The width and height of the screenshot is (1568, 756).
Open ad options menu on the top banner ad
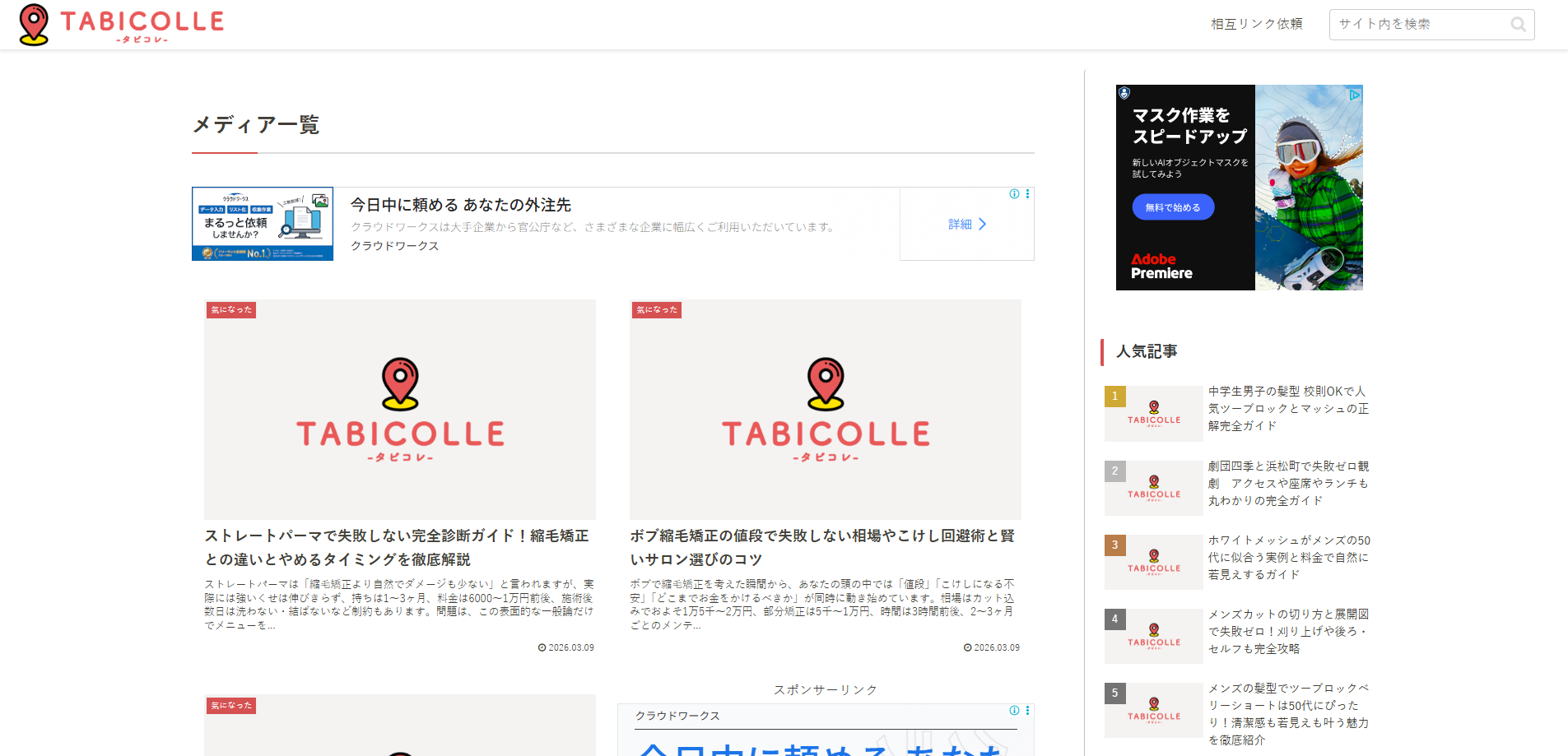(1027, 194)
